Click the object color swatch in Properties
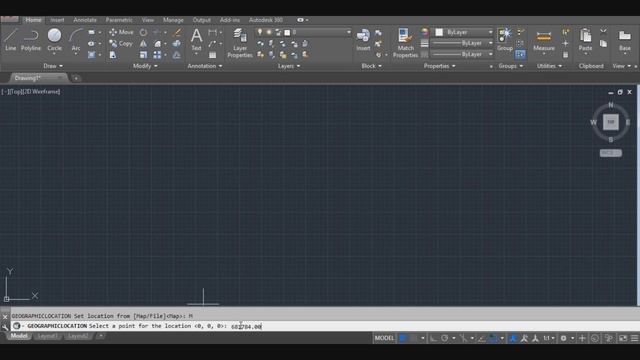 point(439,32)
